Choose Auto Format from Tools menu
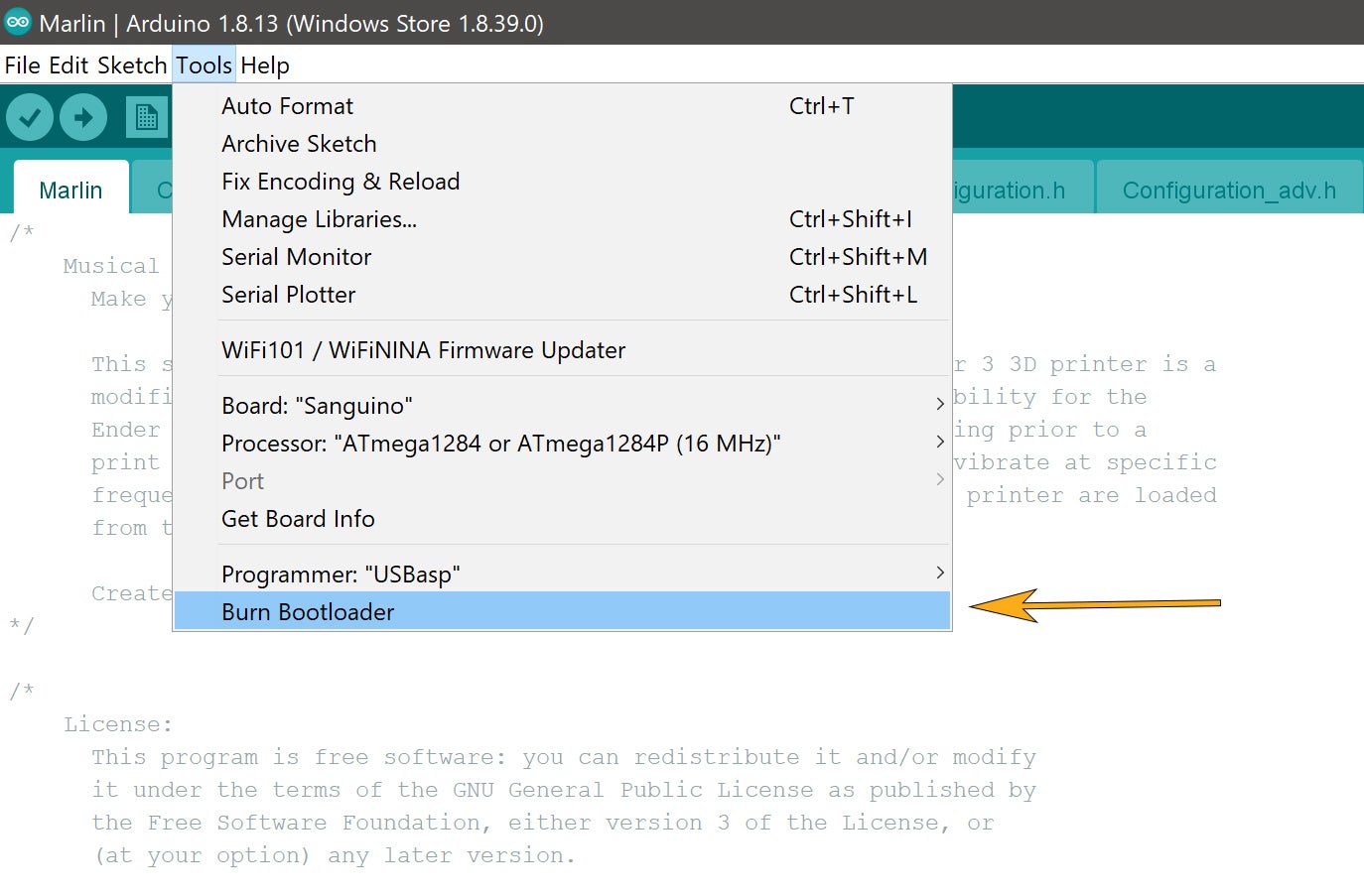 288,106
